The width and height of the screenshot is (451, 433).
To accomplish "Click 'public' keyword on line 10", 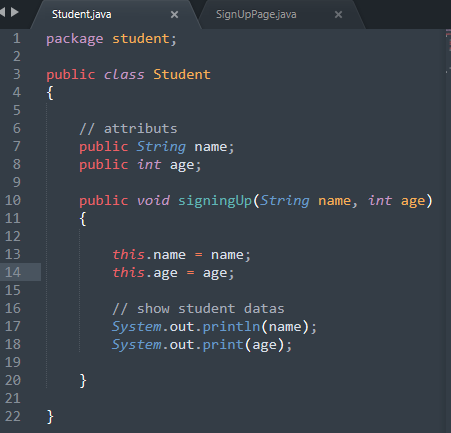I will click(104, 201).
